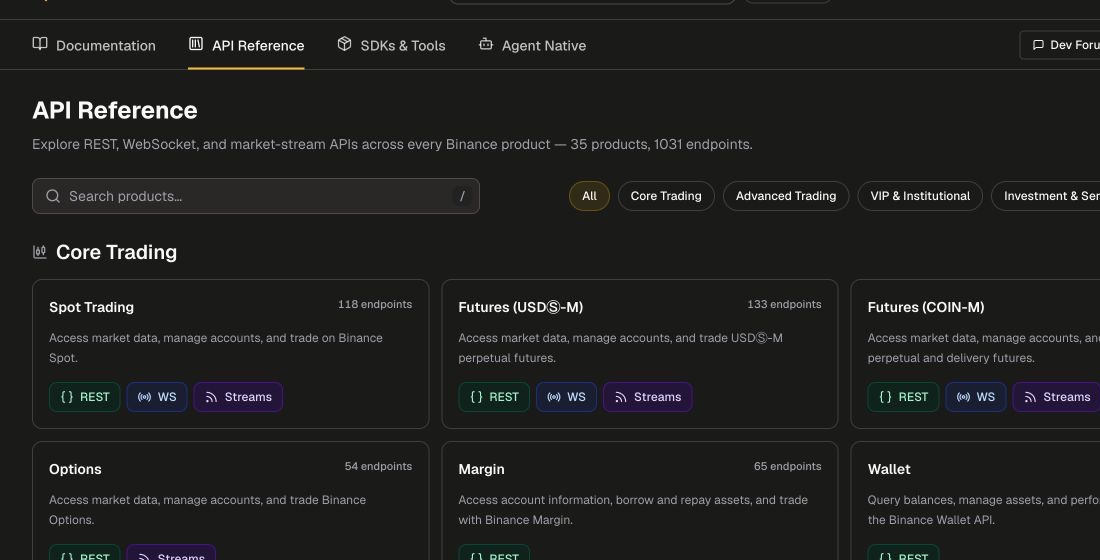1100x560 pixels.
Task: Click the Futures USDⓈ-M Streams feed icon
Action: [x=621, y=397]
